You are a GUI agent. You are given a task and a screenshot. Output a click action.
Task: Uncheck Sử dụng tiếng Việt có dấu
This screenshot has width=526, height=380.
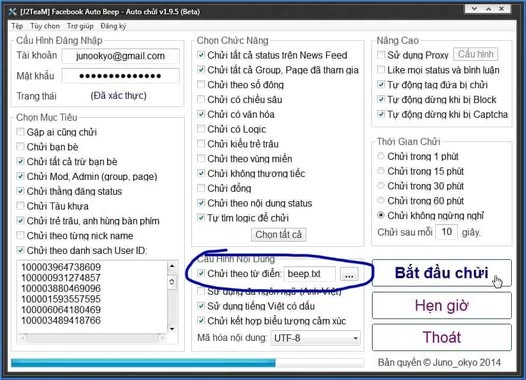[201, 306]
